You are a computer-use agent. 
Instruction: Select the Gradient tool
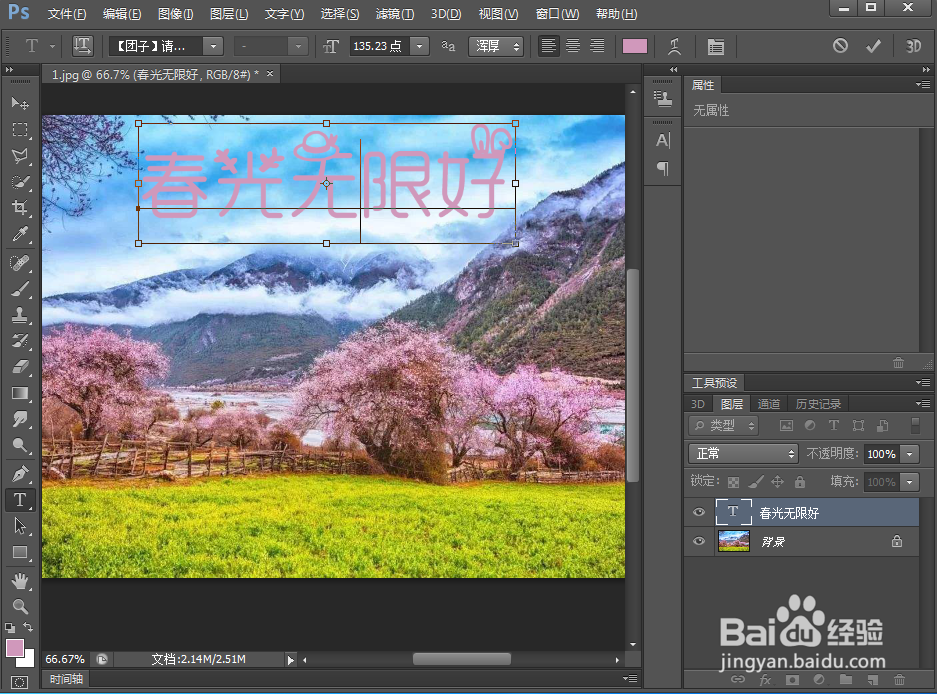(x=20, y=393)
